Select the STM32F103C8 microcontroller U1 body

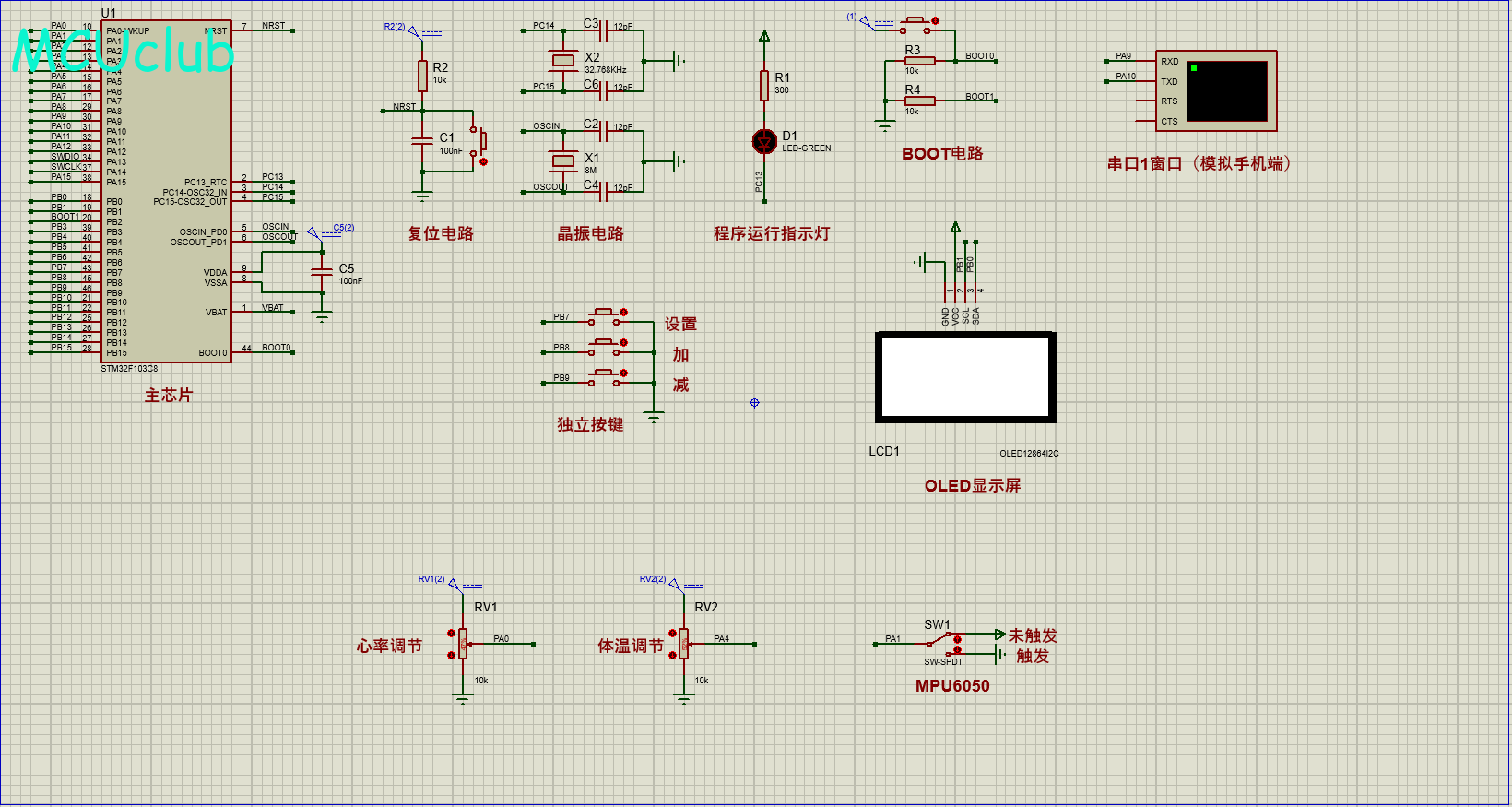click(166, 191)
